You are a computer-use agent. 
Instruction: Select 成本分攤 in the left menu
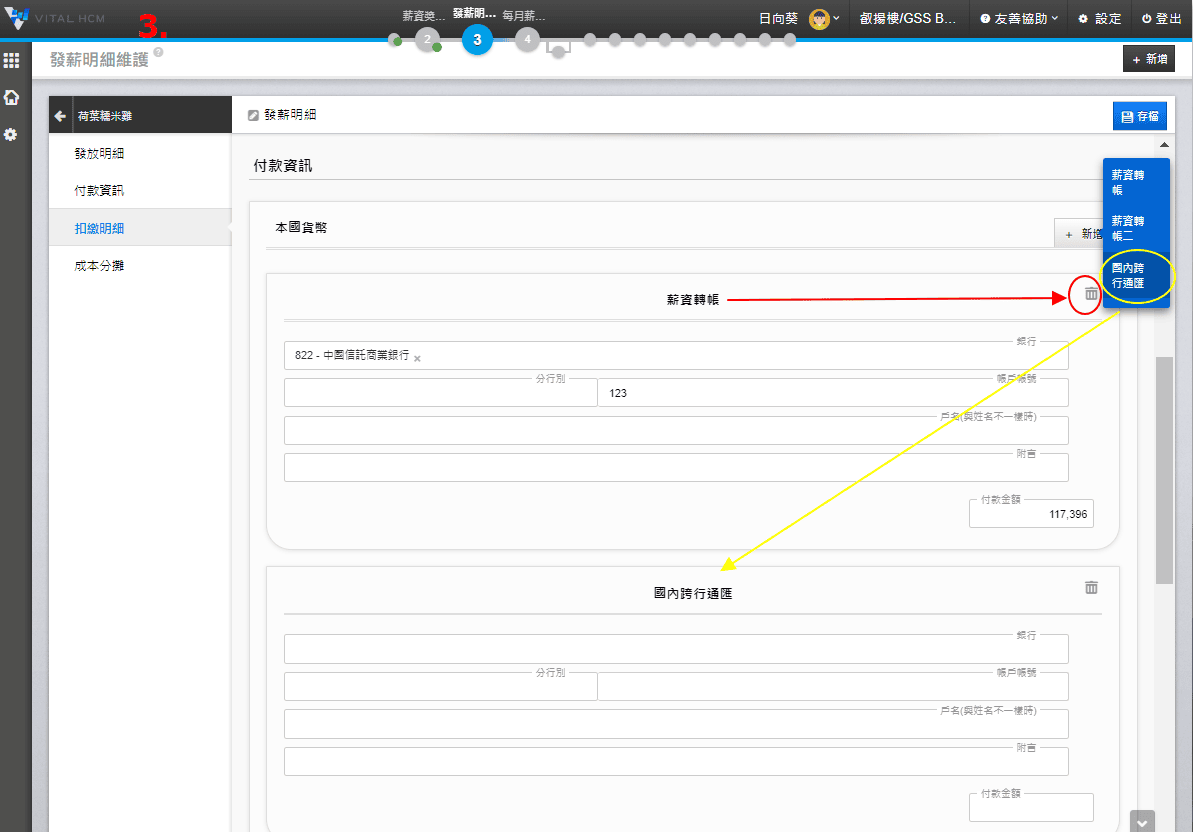point(100,266)
